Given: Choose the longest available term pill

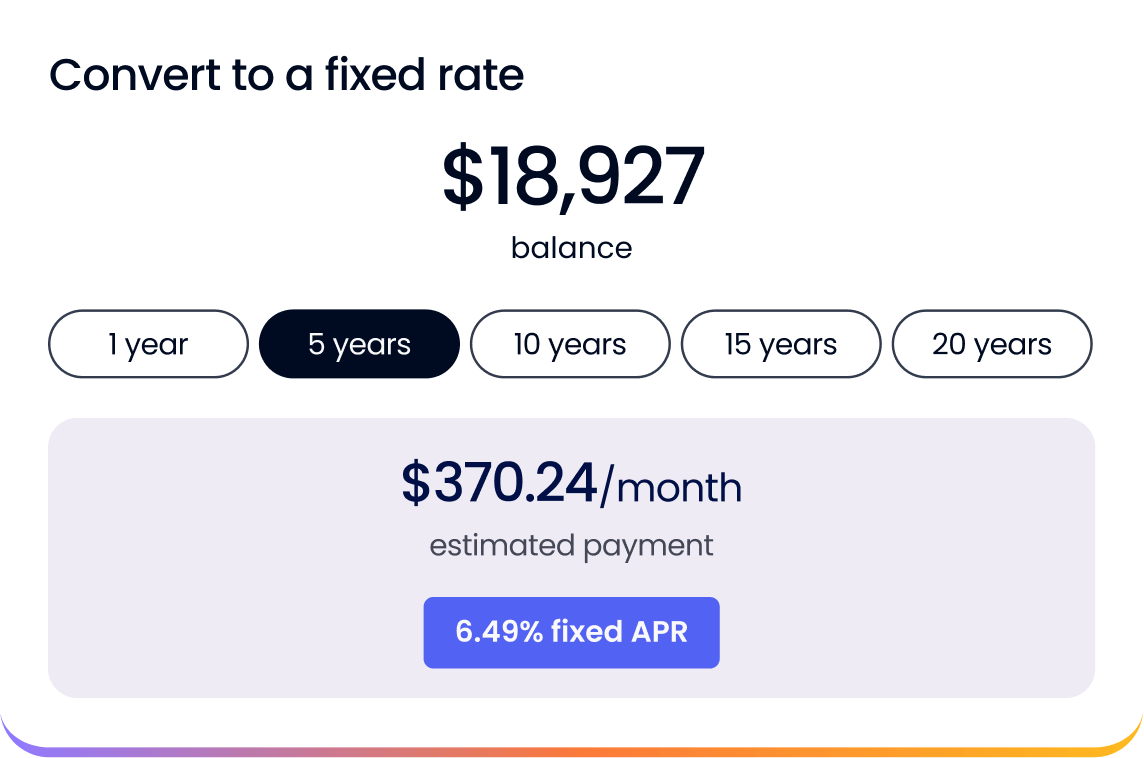Looking at the screenshot, I should [992, 344].
